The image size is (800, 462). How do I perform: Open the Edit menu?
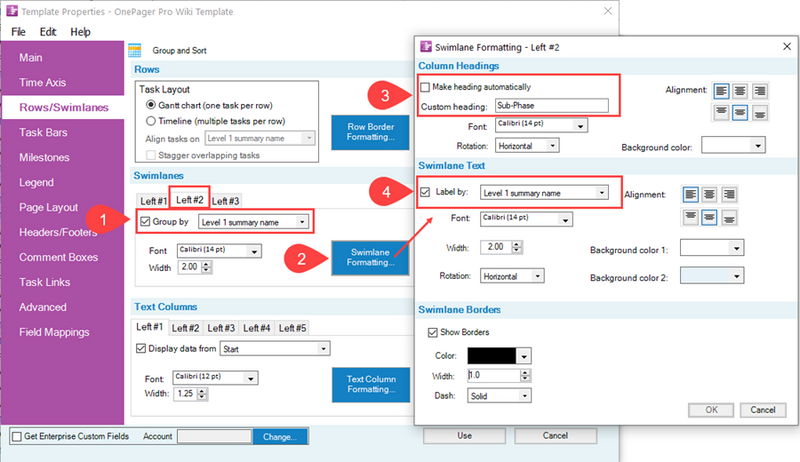coord(48,32)
